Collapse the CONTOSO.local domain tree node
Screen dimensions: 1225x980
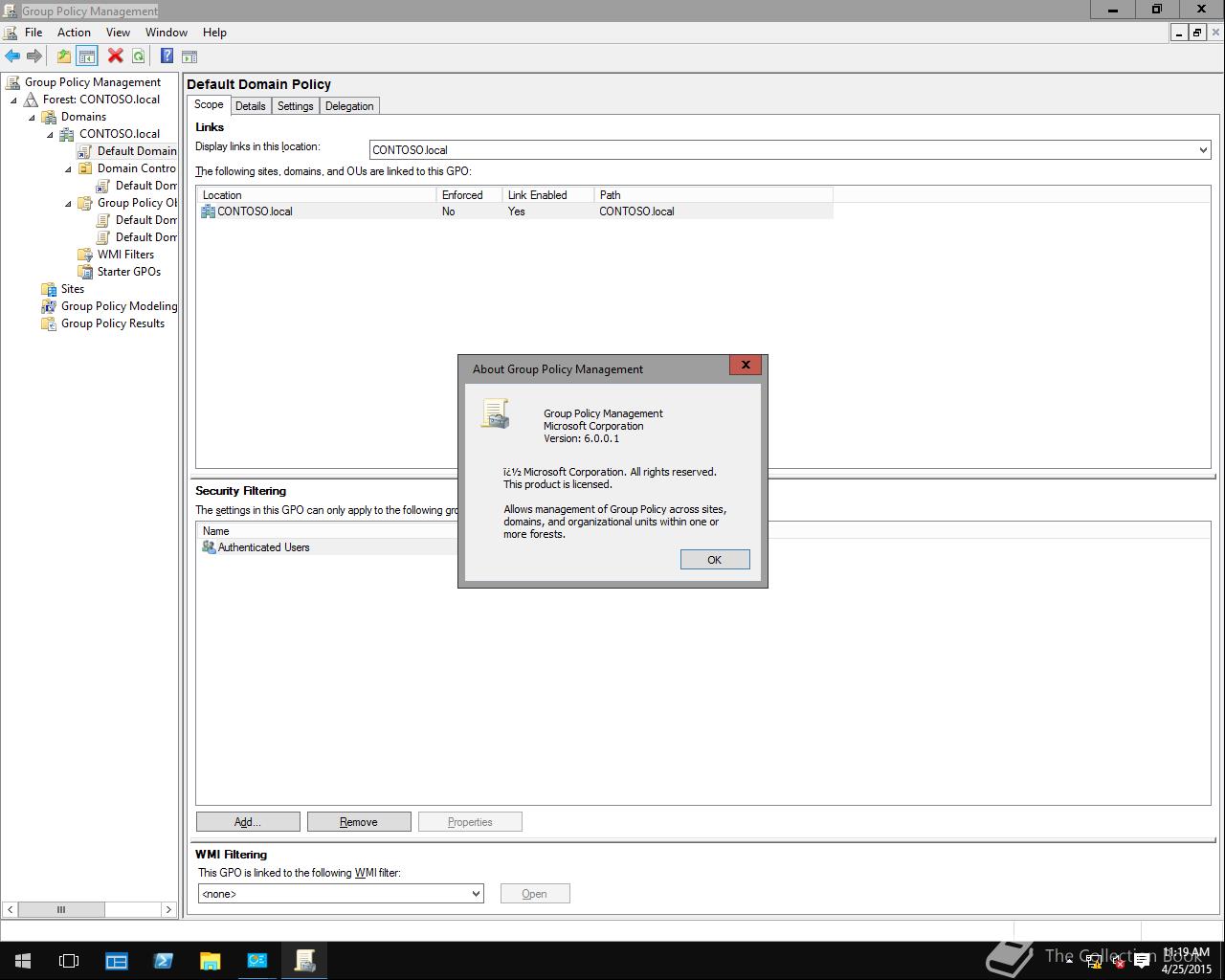[x=50, y=134]
